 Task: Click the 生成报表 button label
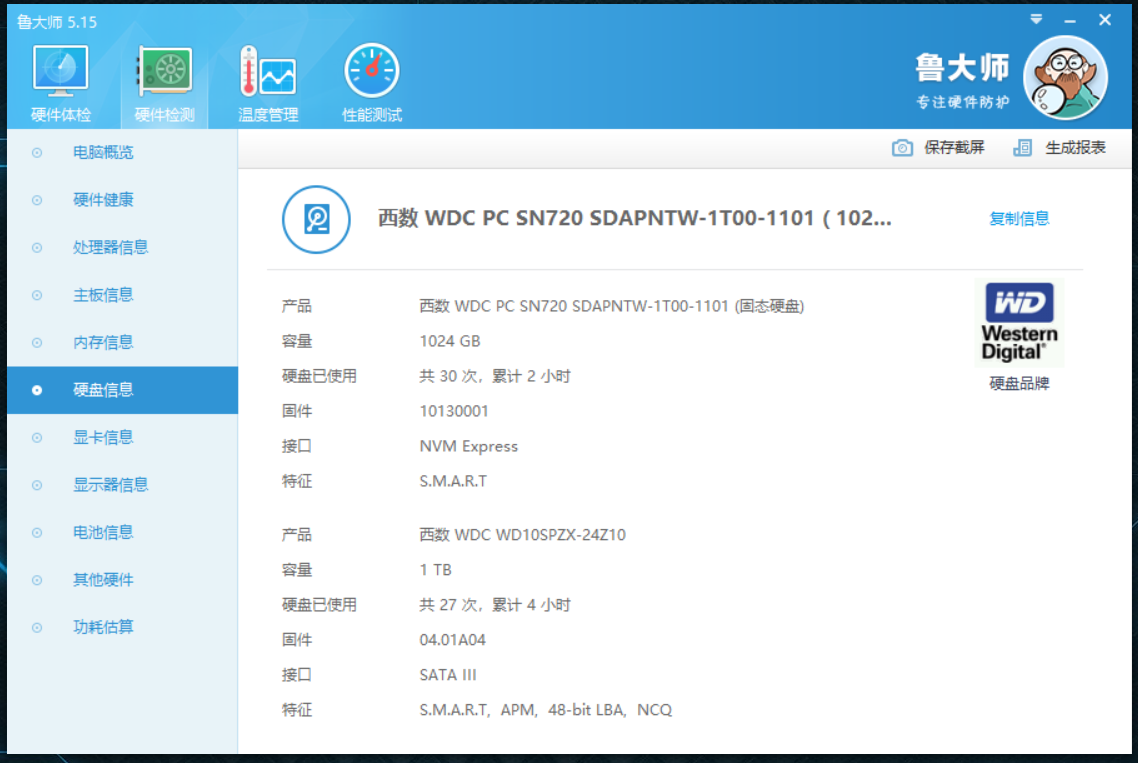(1075, 148)
